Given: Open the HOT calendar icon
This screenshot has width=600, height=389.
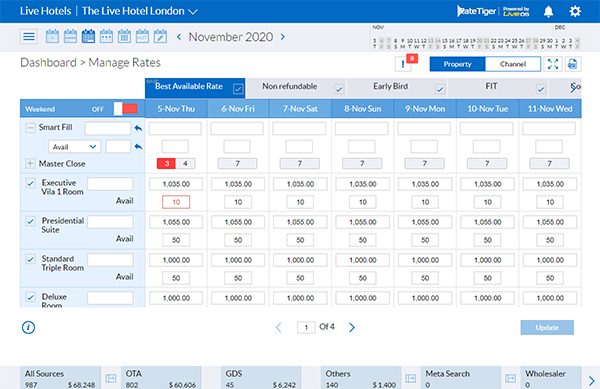Looking at the screenshot, I should pyautogui.click(x=142, y=37).
